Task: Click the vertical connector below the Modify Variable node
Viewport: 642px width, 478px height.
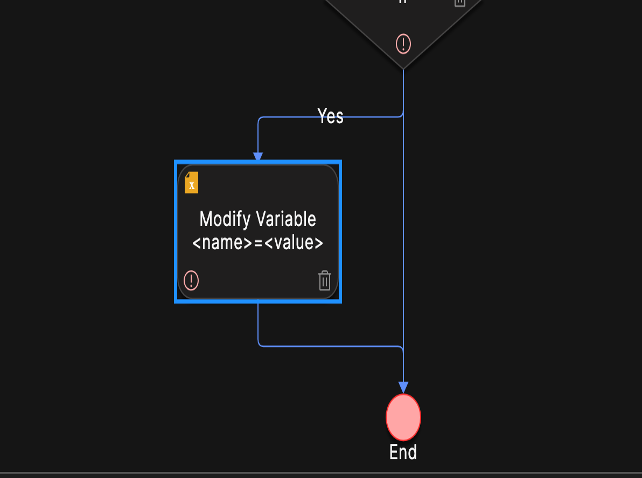Action: click(x=258, y=322)
